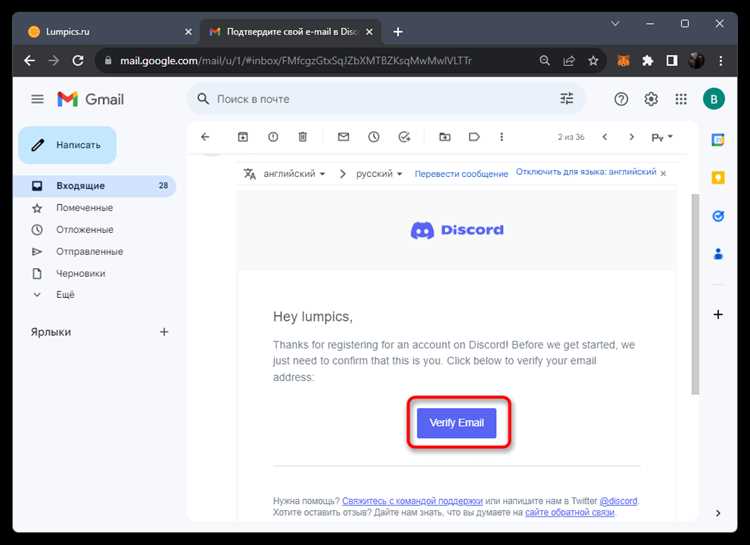
Task: Go back in Chrome browser history
Action: tap(30, 61)
